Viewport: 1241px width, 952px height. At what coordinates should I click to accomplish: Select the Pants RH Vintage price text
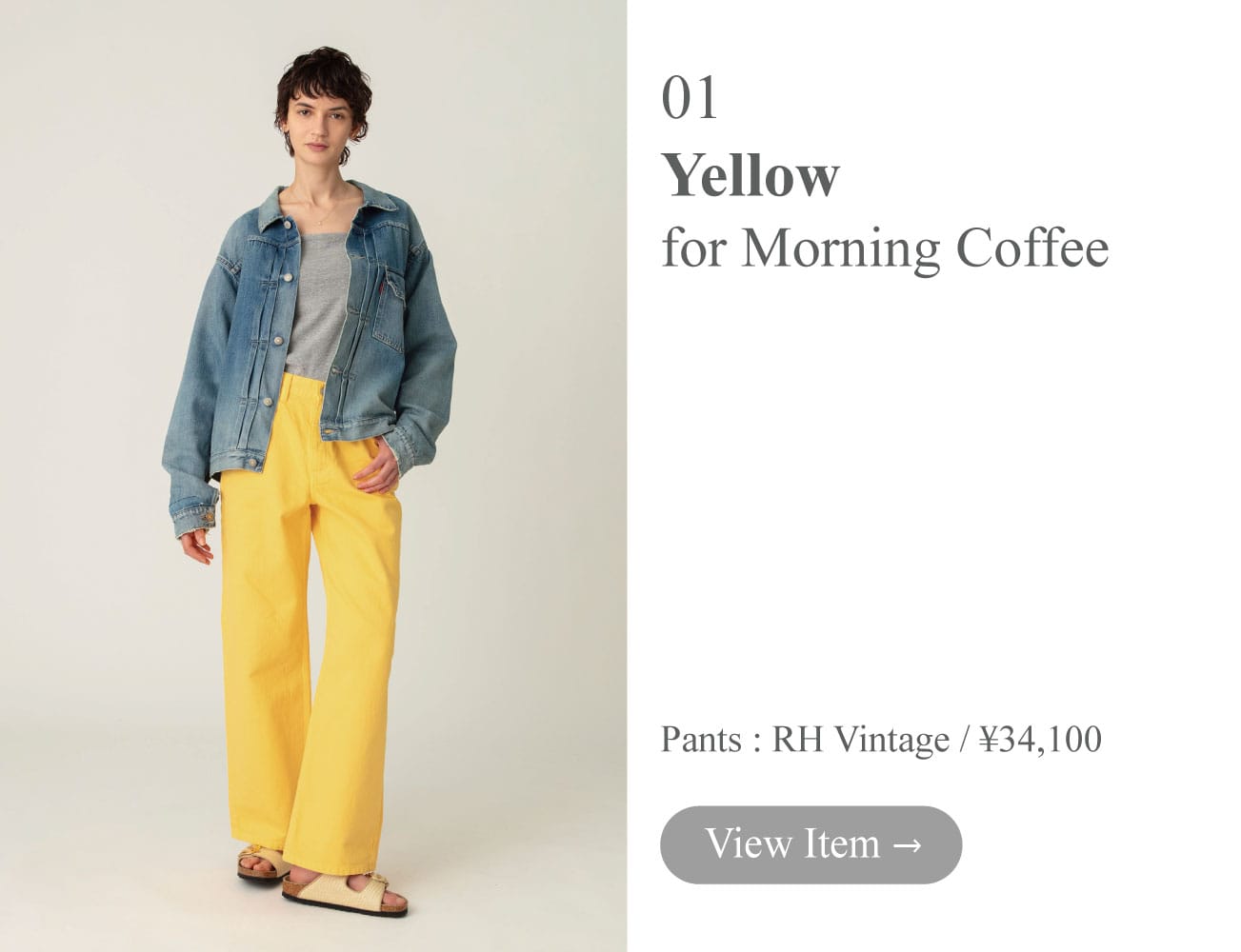[x=881, y=740]
